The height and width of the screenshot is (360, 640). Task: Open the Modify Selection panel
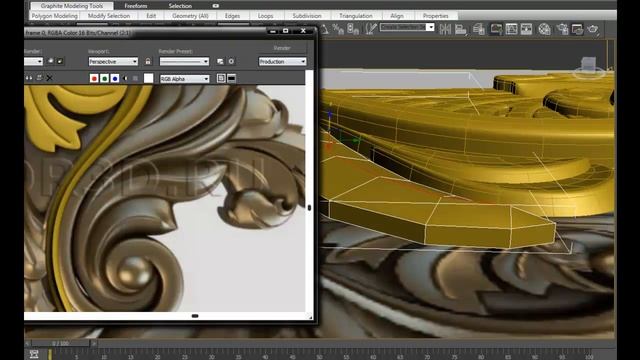point(109,16)
